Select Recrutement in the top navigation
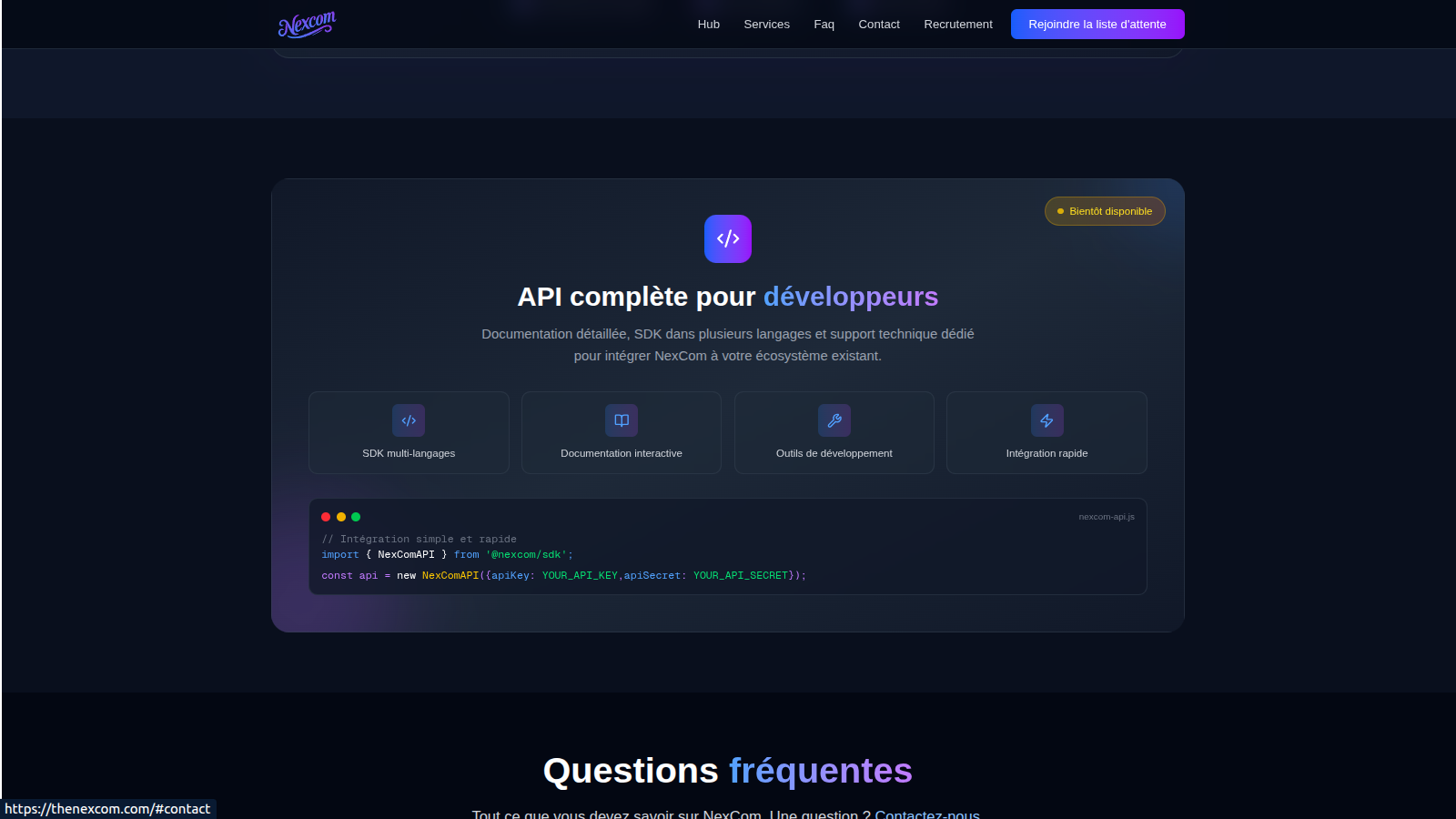Screen dimensions: 1456x819 [x=958, y=25]
